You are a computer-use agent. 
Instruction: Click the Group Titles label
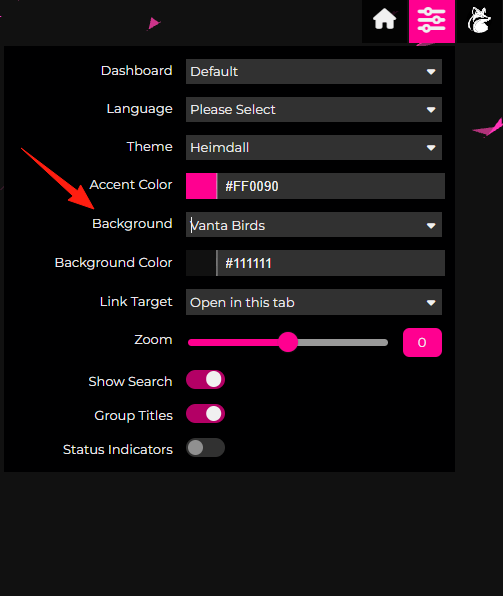click(133, 415)
